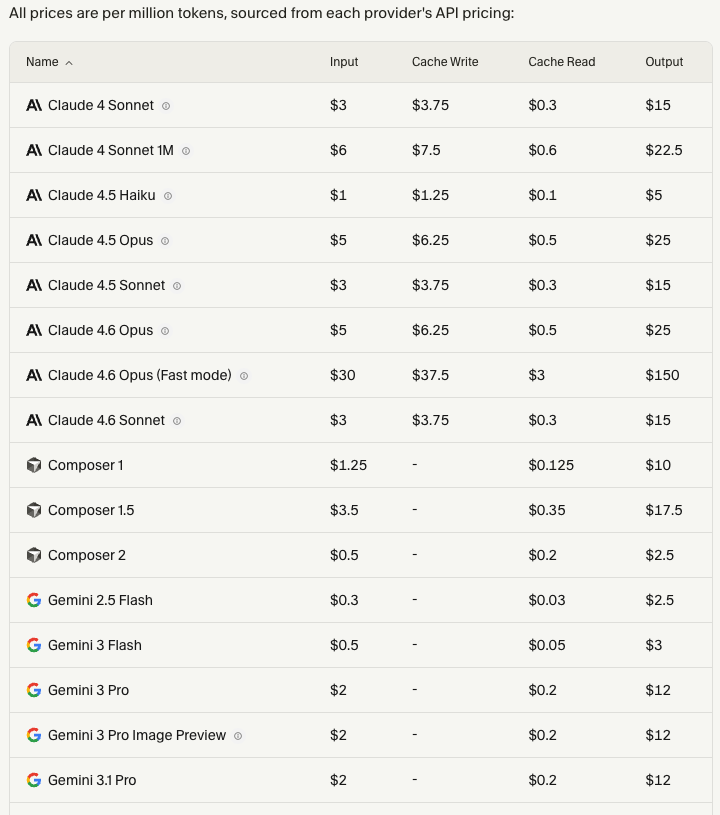Click $0.03 cache read for Gemini 2.5 Flash
Viewport: 720px width, 815px height.
(547, 600)
